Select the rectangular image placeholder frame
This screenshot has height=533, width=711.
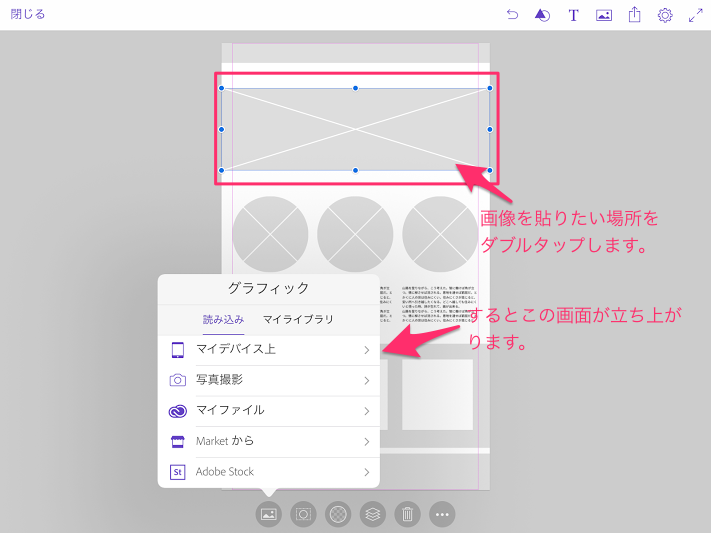(x=356, y=129)
